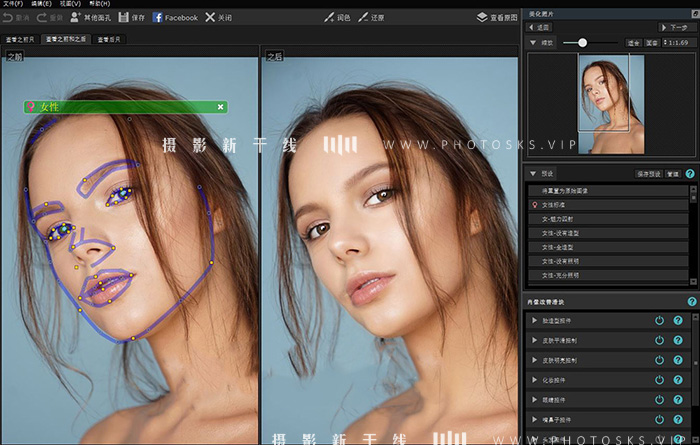Switch to the view before and after tab
Viewport: 700px width, 445px height.
coord(66,39)
